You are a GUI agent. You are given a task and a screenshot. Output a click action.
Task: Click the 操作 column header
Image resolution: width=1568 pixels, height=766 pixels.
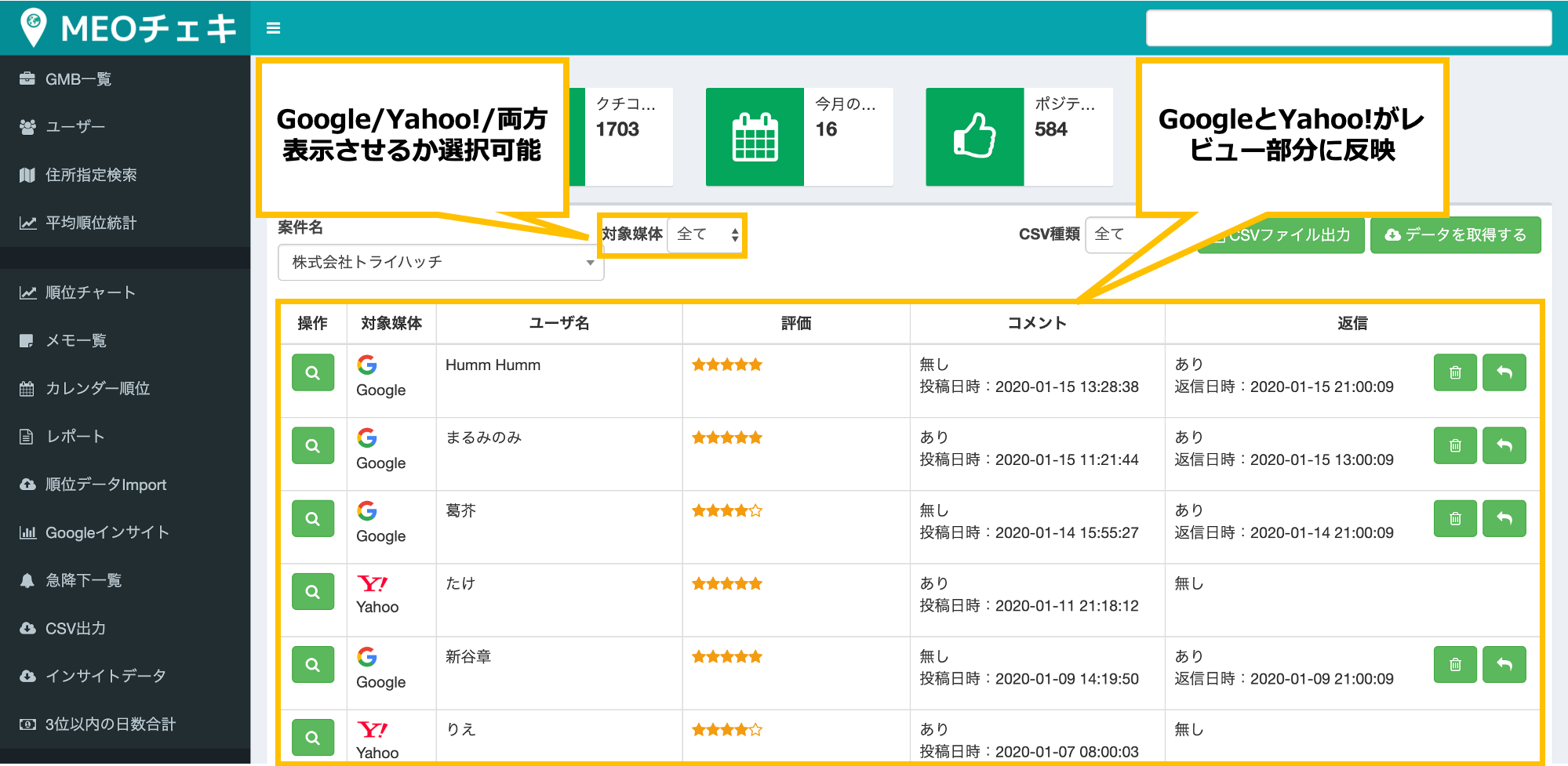click(x=313, y=323)
